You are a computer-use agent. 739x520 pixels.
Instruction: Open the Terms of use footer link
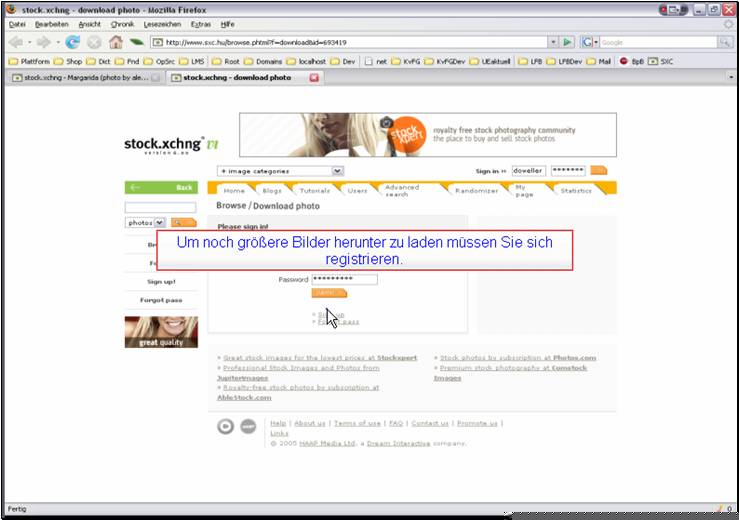point(357,423)
